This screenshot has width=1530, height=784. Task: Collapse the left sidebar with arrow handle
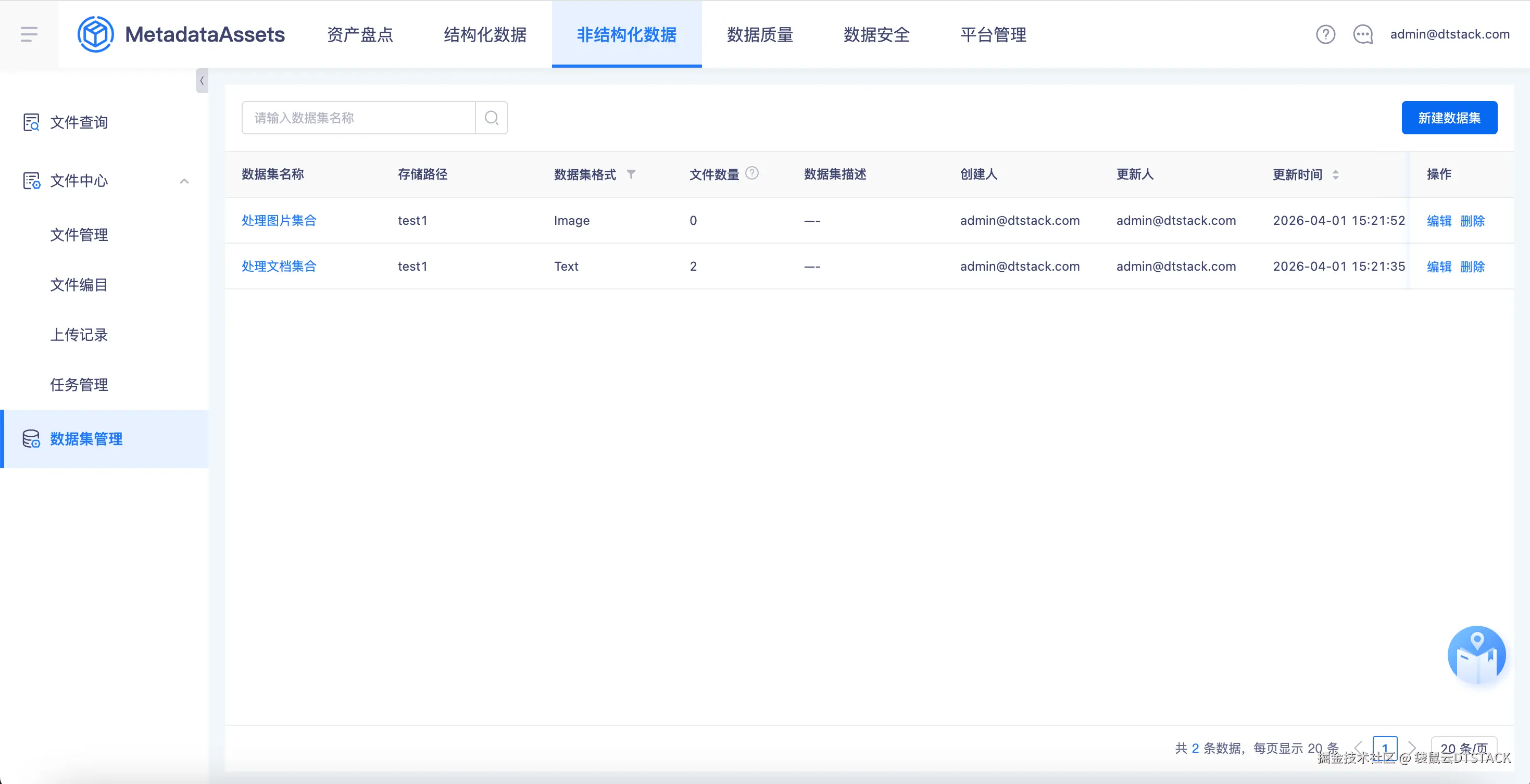202,81
